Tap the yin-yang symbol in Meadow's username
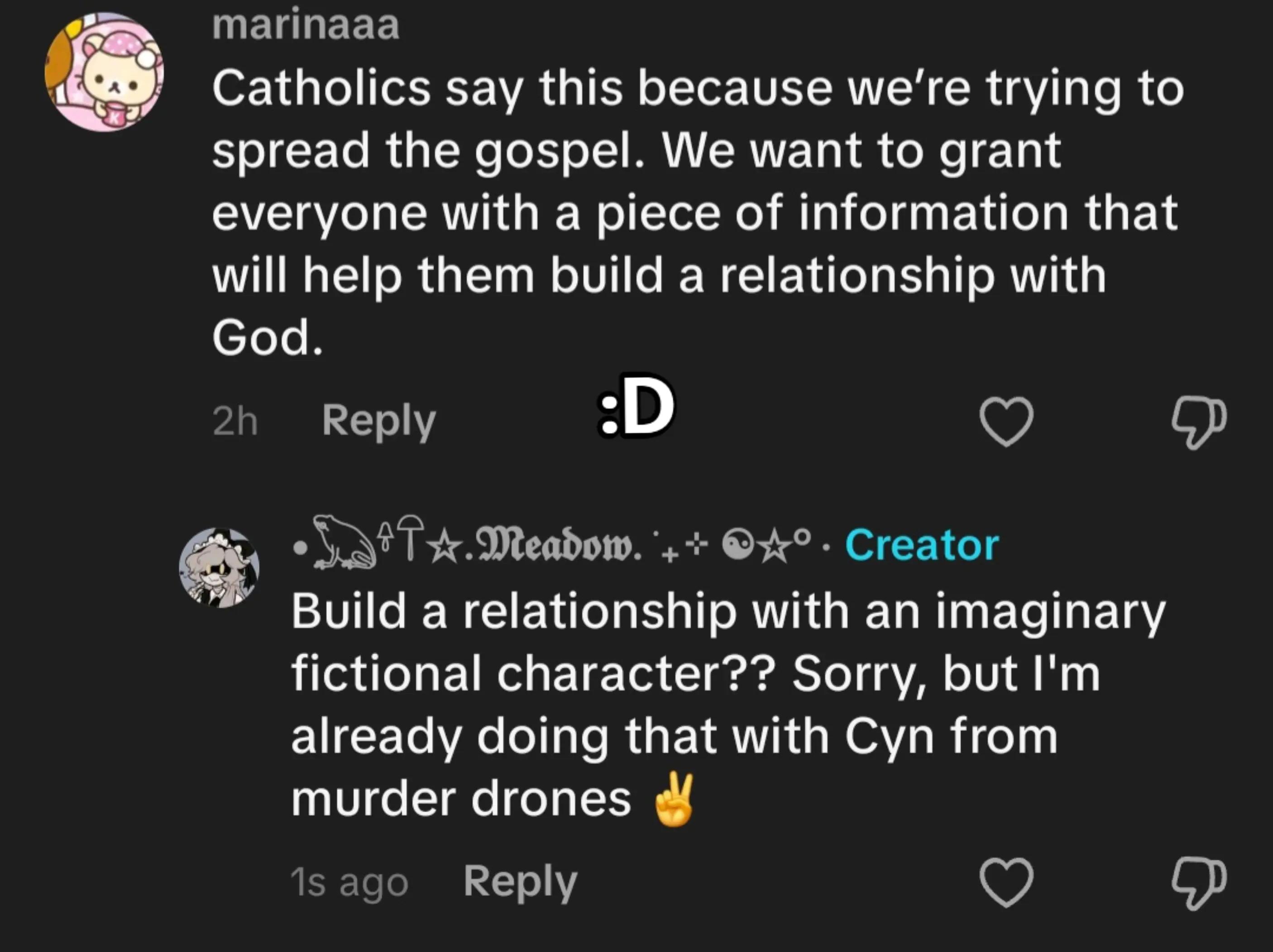The height and width of the screenshot is (952, 1273). pyautogui.click(x=734, y=545)
